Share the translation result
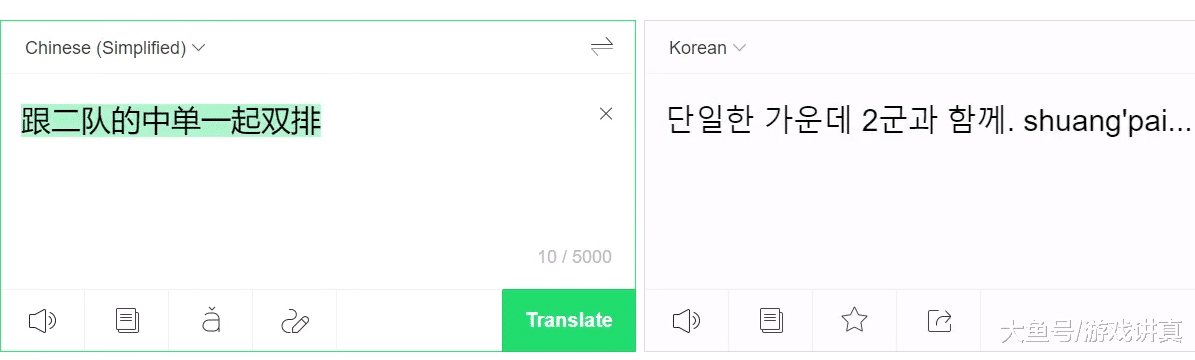This screenshot has height=360, width=1195. coord(939,320)
